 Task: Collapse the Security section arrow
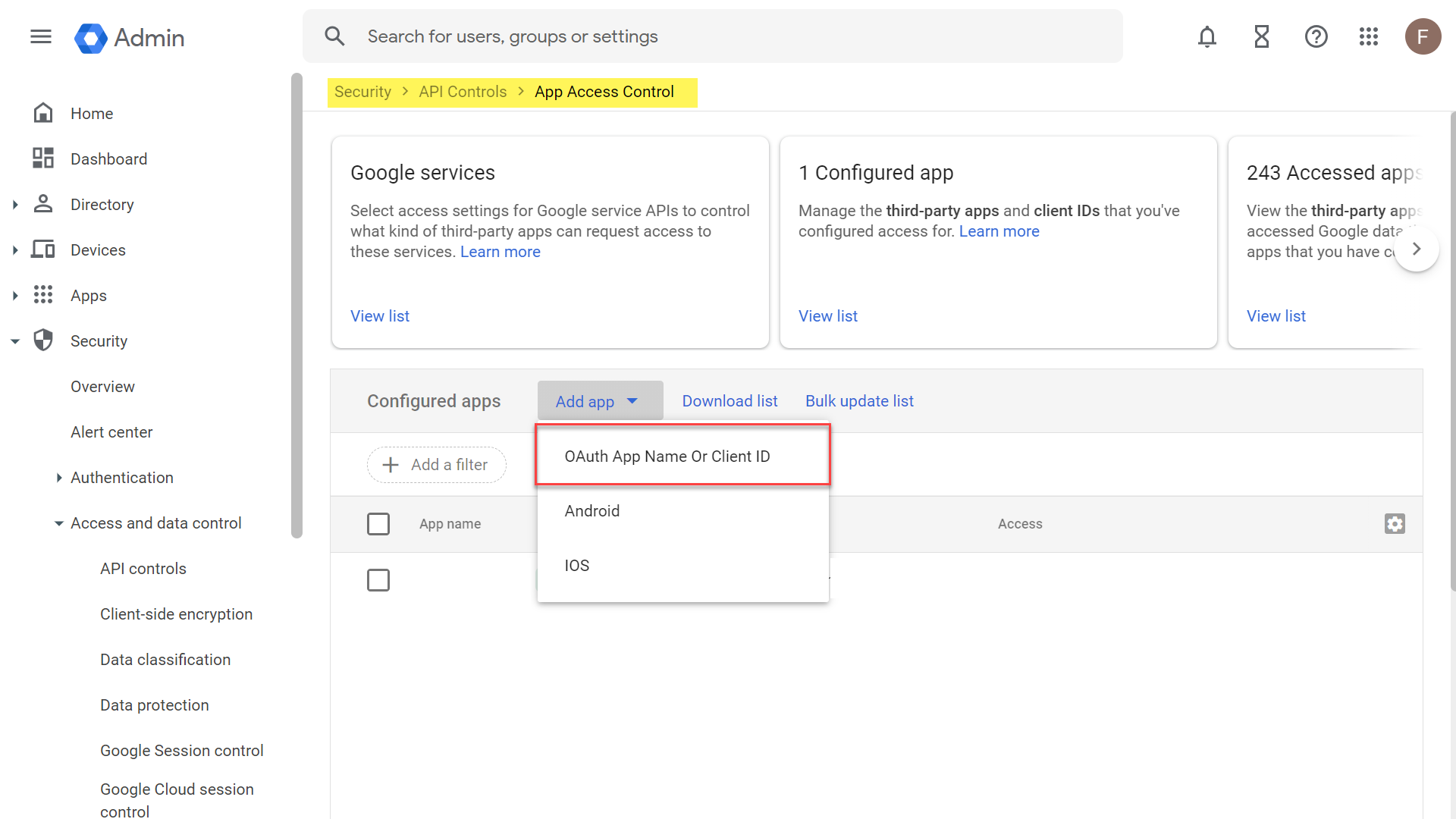pyautogui.click(x=15, y=341)
